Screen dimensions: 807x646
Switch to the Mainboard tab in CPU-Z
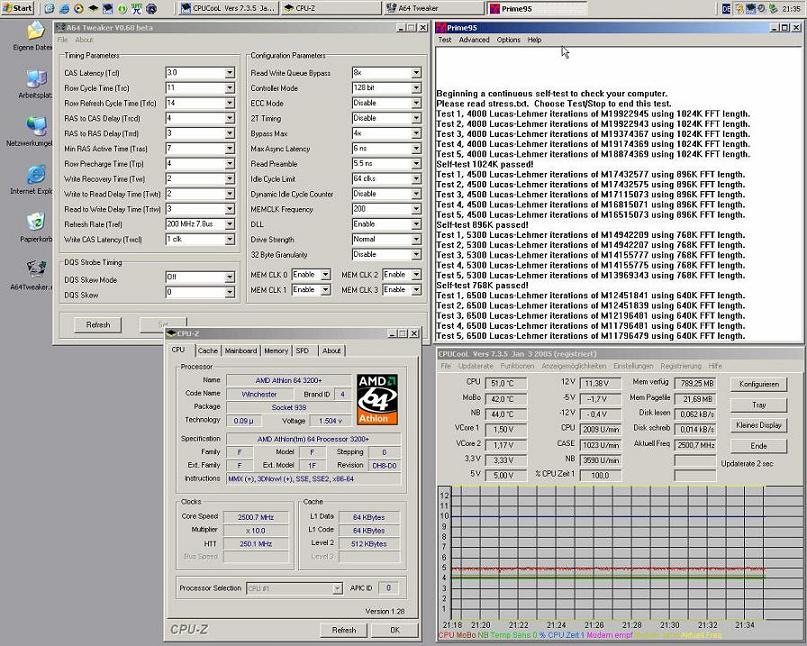click(x=240, y=351)
